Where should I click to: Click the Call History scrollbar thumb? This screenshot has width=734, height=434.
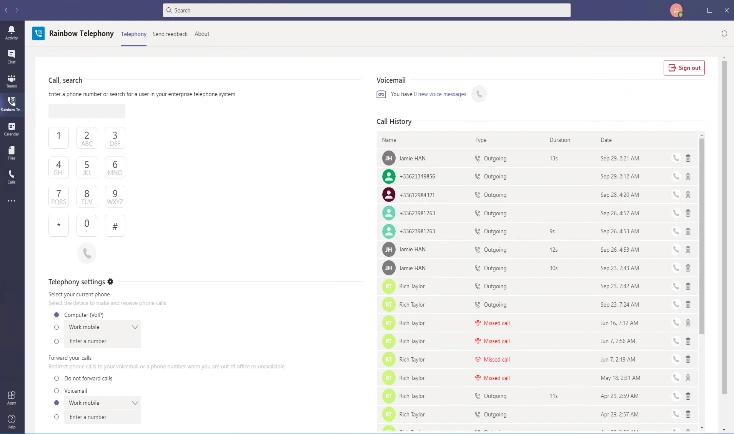tap(701, 235)
